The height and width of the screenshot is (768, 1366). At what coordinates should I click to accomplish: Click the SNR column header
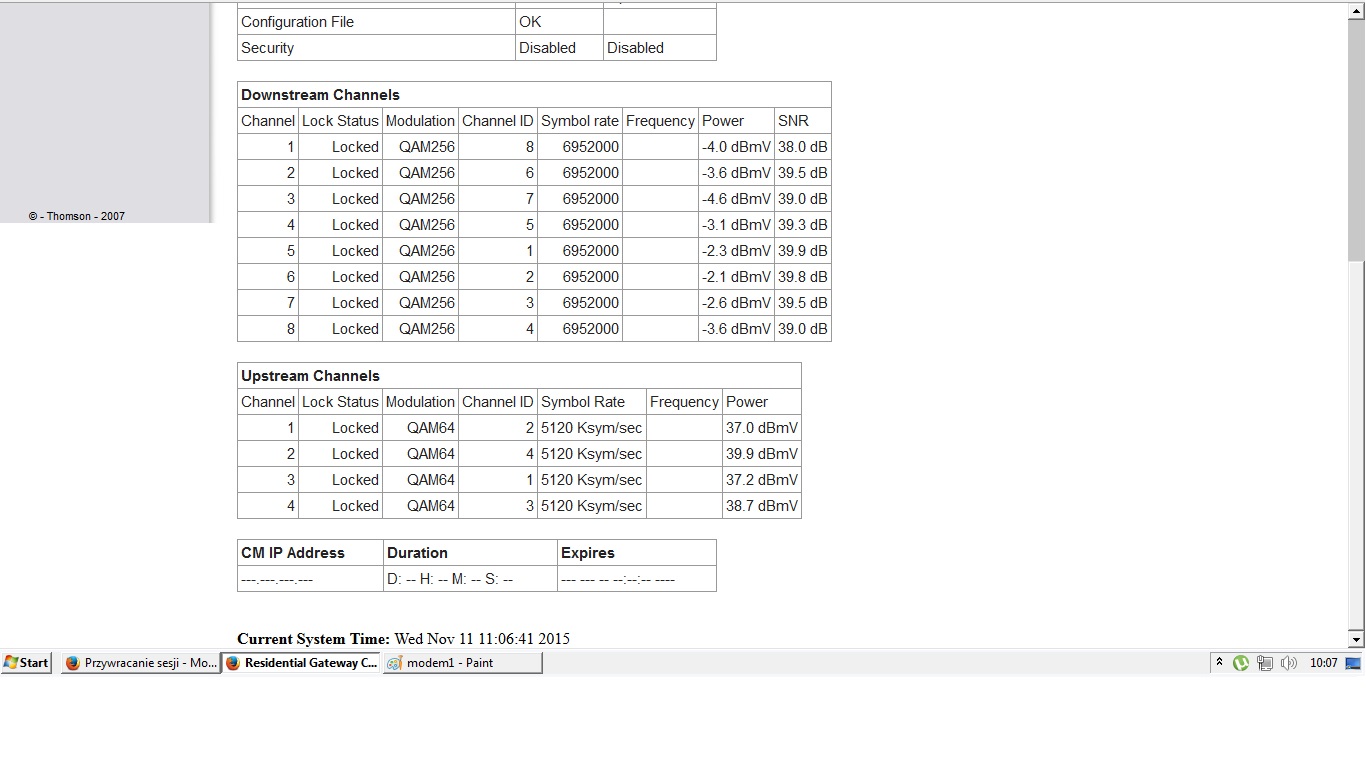[x=793, y=121]
